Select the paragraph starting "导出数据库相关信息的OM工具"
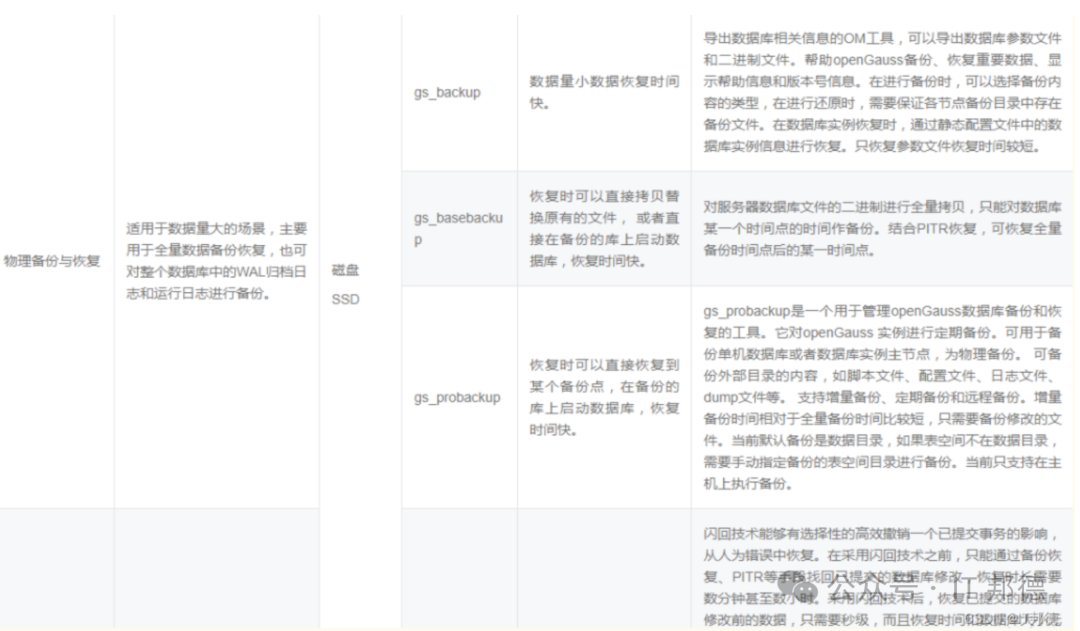The width and height of the screenshot is (1080, 631). [882, 92]
